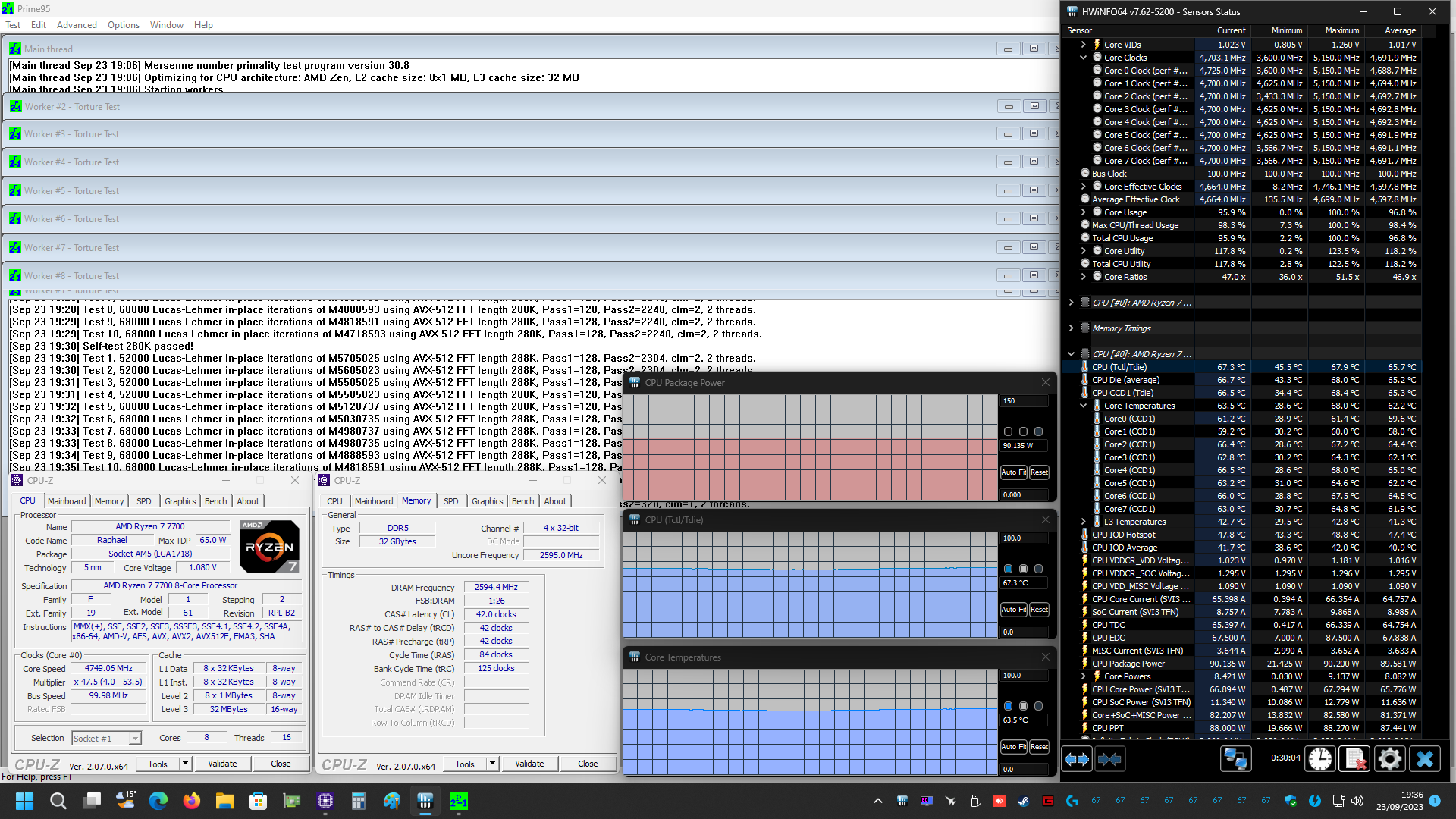Click HWiNFO collapse-layout arrows icon
This screenshot has height=819, width=1456.
coord(1109,758)
